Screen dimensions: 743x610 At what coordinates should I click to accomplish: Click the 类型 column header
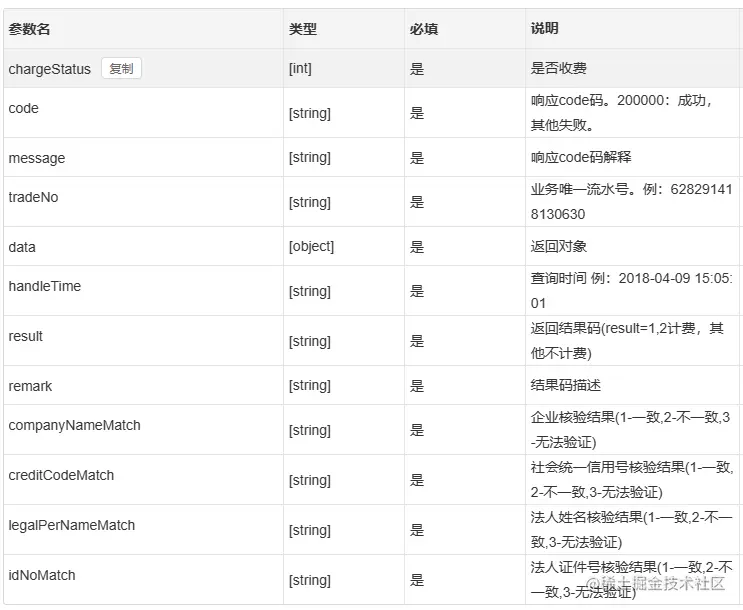pos(303,29)
